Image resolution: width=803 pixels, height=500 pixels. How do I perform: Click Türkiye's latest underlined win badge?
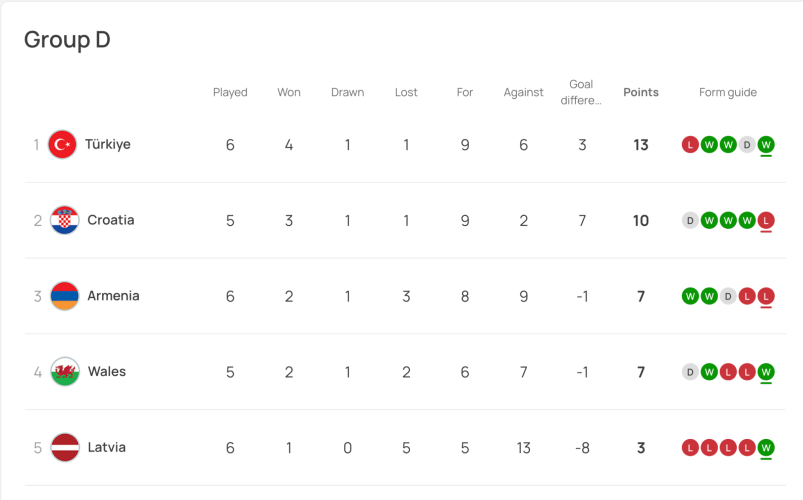[766, 145]
